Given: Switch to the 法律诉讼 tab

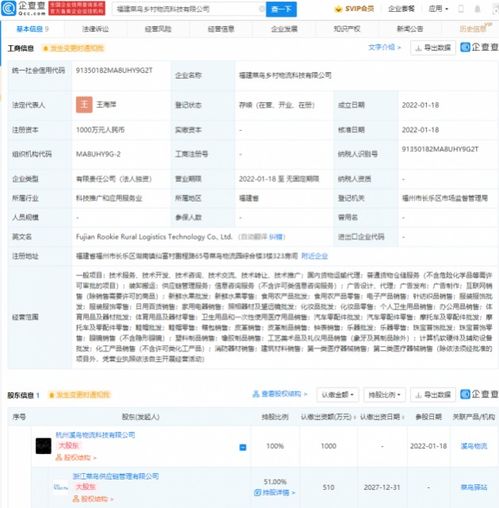Looking at the screenshot, I should click(x=95, y=29).
